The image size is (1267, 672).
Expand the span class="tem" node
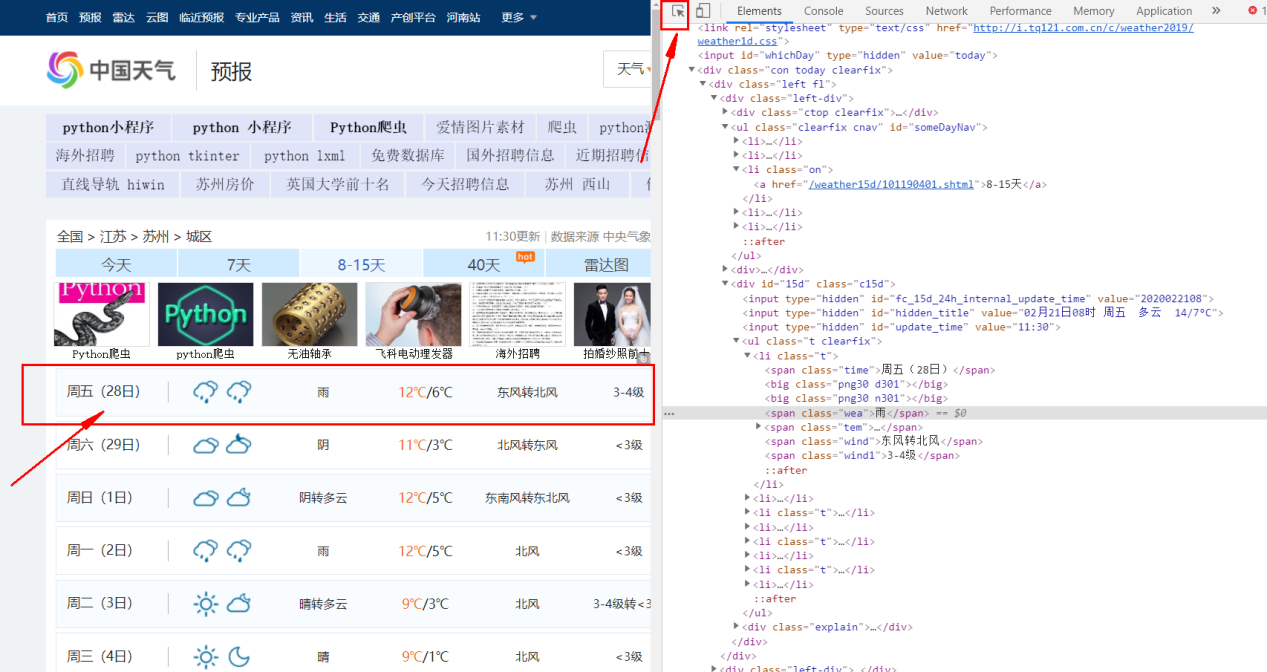pos(759,427)
